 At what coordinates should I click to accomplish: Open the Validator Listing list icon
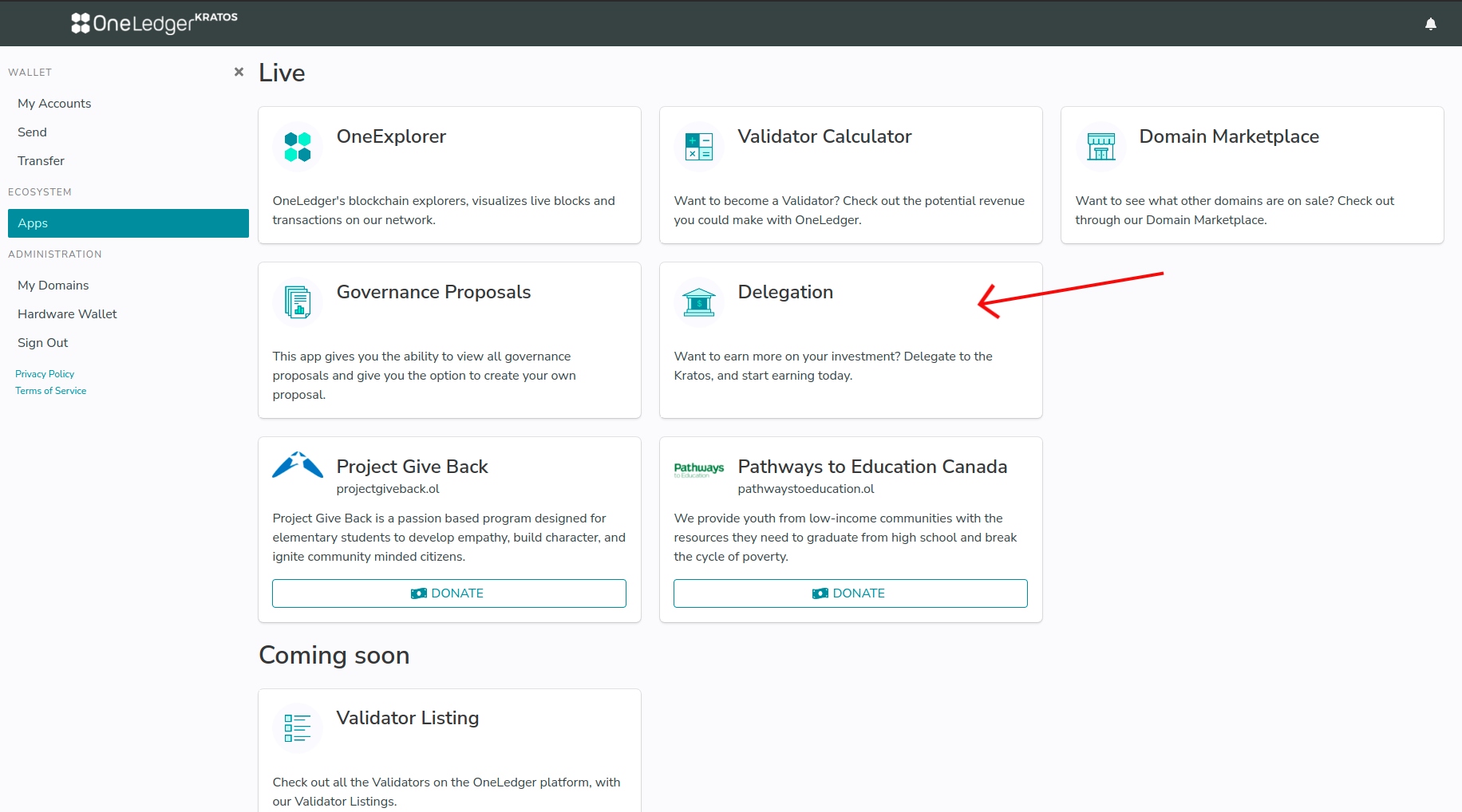click(x=298, y=728)
